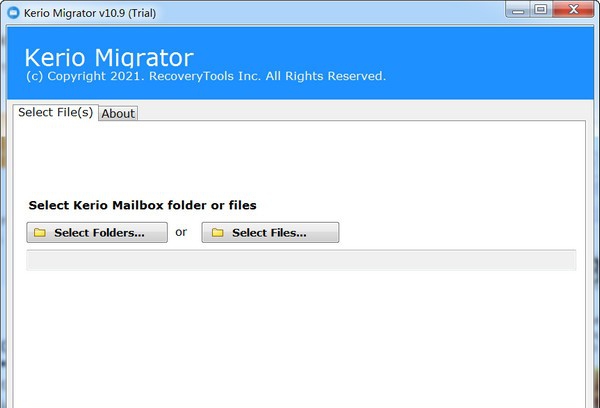Click the empty white area below the gray bar
Viewport: 600px width, 408px height.
(x=300, y=340)
